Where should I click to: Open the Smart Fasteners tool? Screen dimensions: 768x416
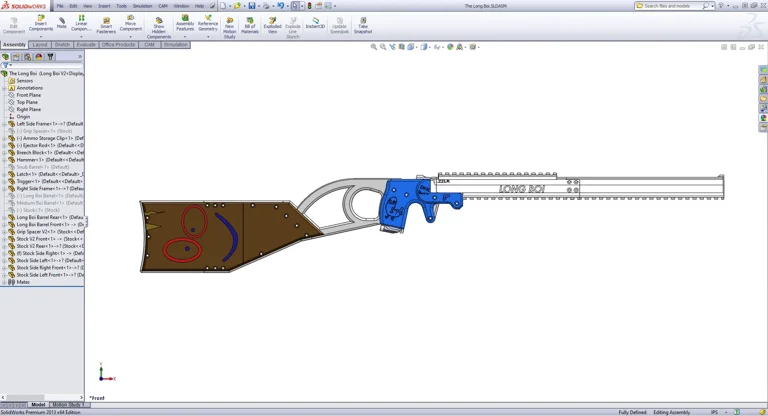(x=106, y=24)
